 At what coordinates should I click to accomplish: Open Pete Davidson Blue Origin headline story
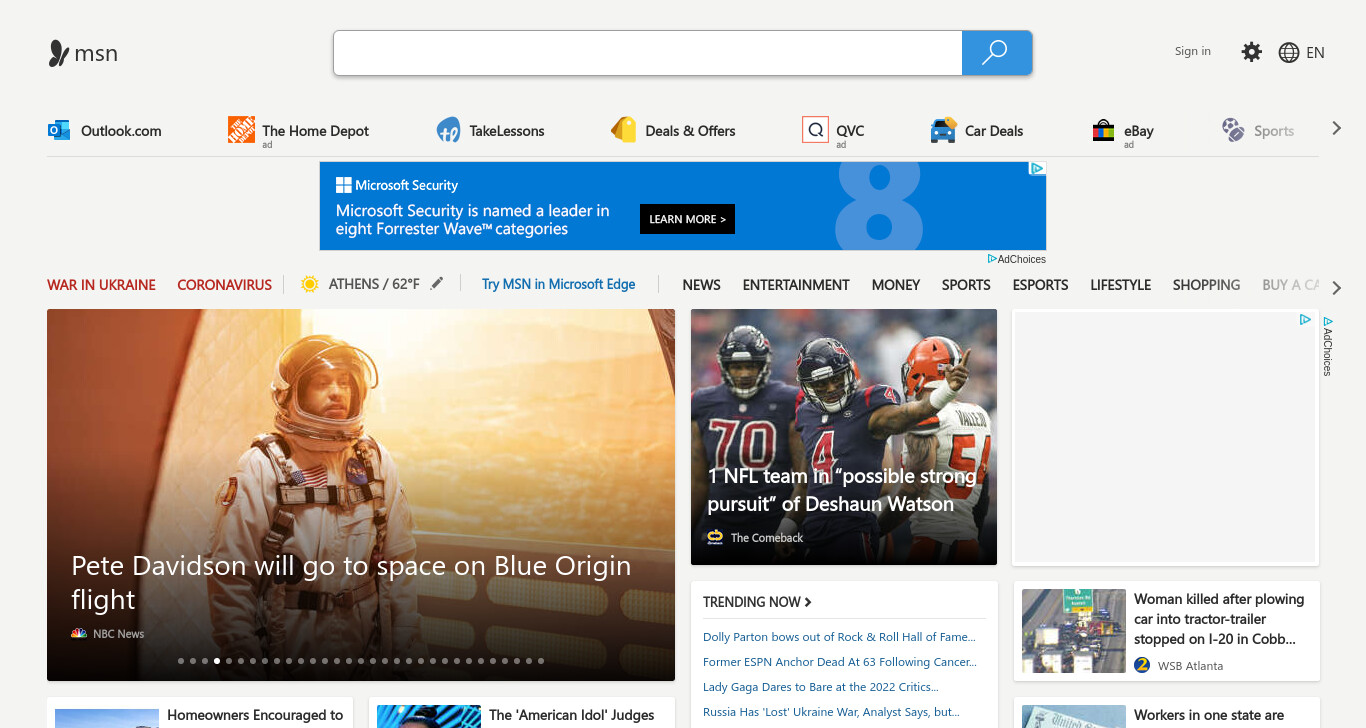click(351, 582)
